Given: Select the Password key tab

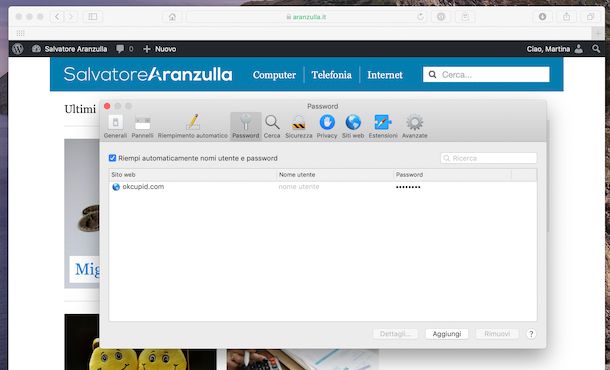Looking at the screenshot, I should tap(245, 126).
